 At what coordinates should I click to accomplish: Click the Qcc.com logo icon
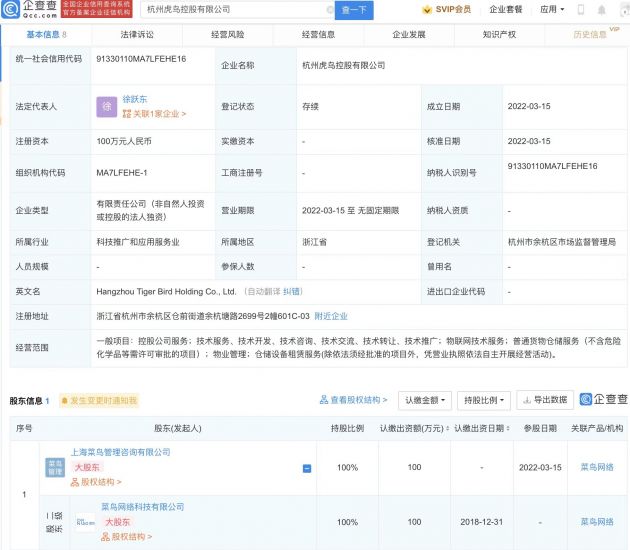pos(10,10)
